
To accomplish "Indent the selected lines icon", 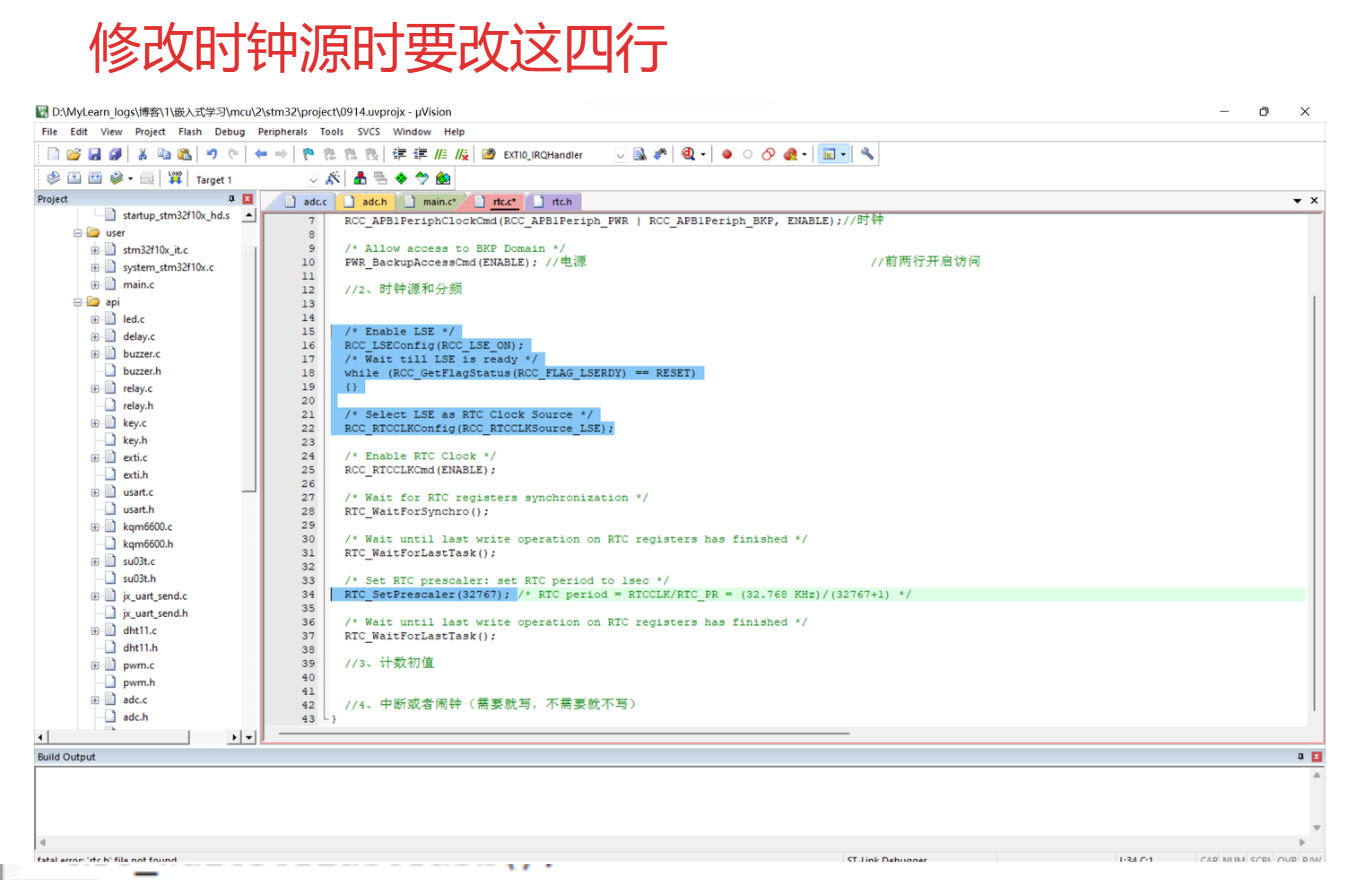I will click(400, 154).
